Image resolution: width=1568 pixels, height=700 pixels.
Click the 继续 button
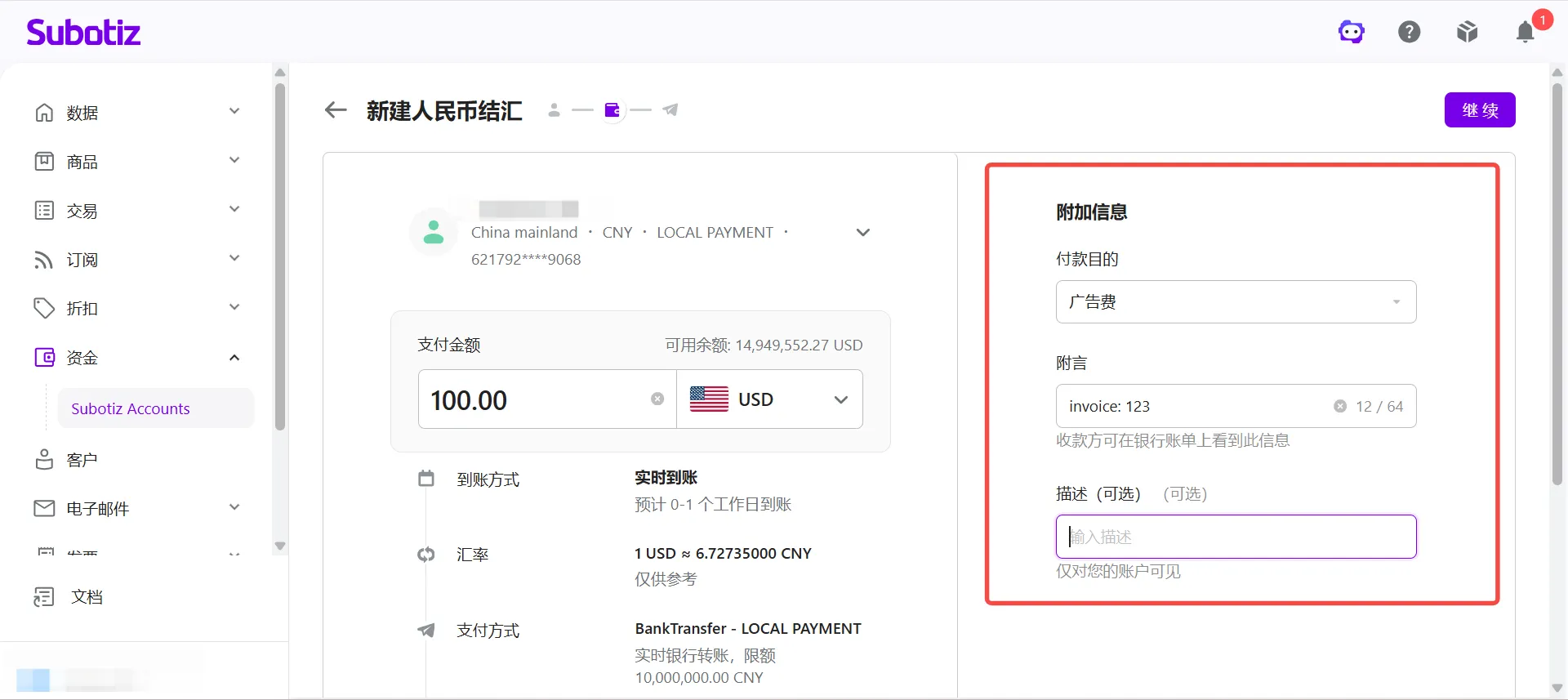pos(1480,110)
